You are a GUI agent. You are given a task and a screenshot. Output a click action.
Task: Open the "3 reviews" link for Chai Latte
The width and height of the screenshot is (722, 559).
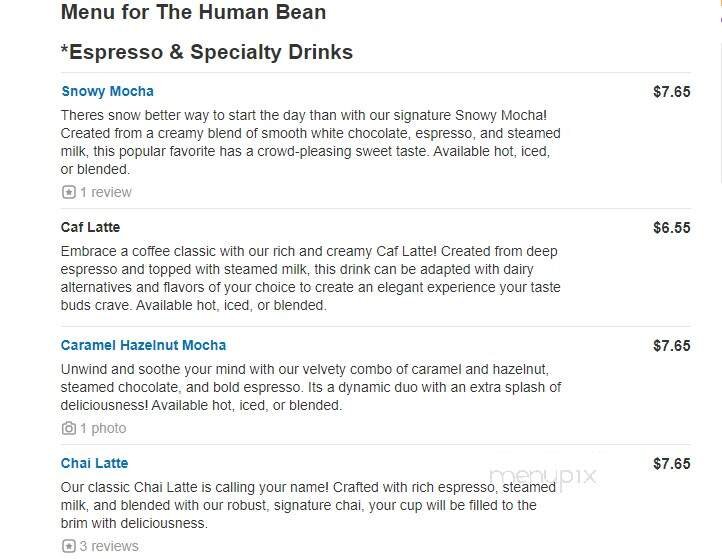[109, 546]
